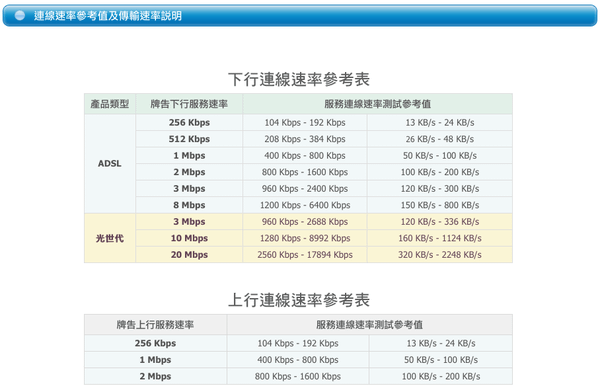The height and width of the screenshot is (388, 600).
Task: Click 服務連線速率測試參考值 header in downlink table
Action: coord(378,104)
